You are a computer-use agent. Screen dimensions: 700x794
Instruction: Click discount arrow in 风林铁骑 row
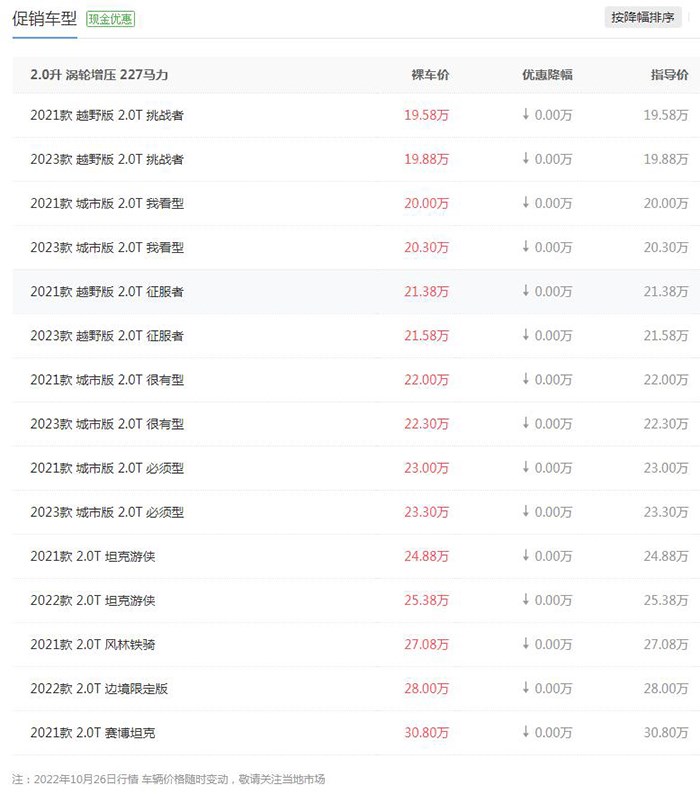pos(526,644)
